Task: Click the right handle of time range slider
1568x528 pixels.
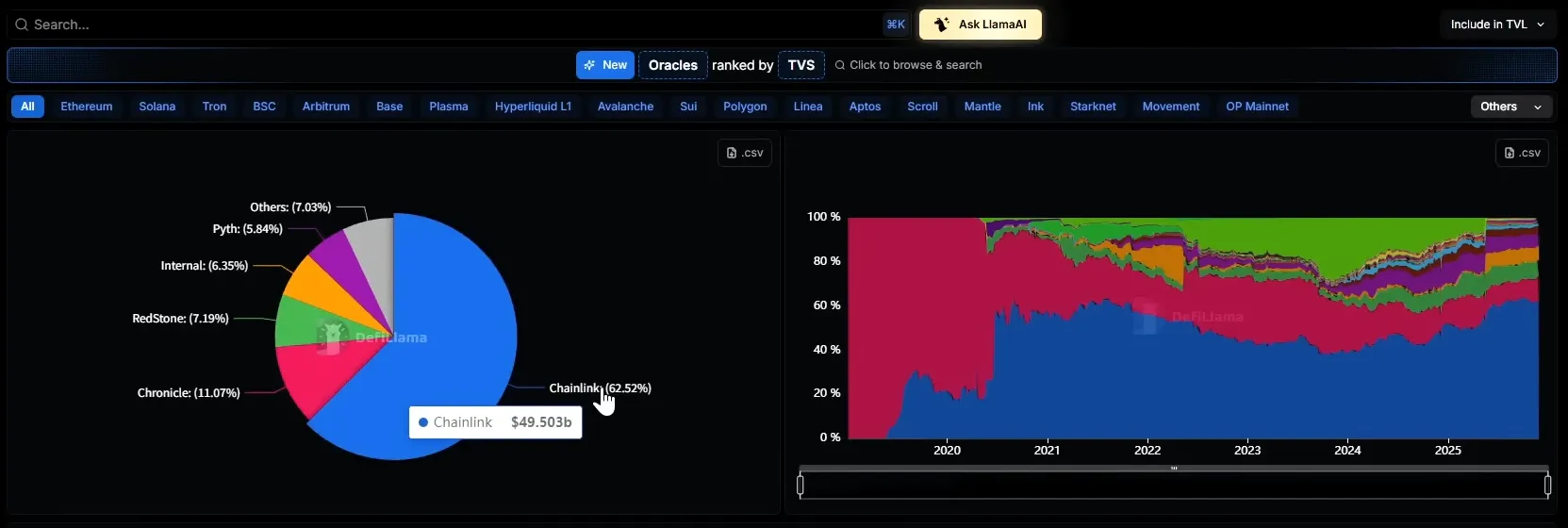Action: (1547, 486)
